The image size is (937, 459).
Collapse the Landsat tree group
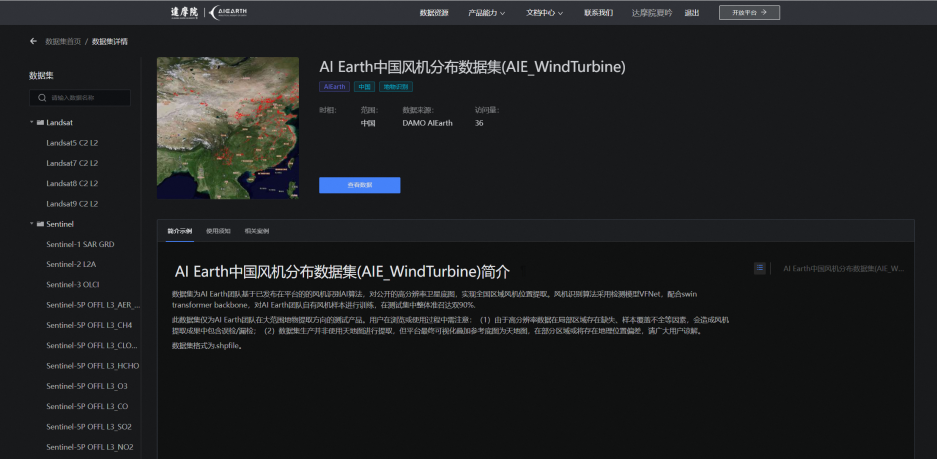[32, 123]
